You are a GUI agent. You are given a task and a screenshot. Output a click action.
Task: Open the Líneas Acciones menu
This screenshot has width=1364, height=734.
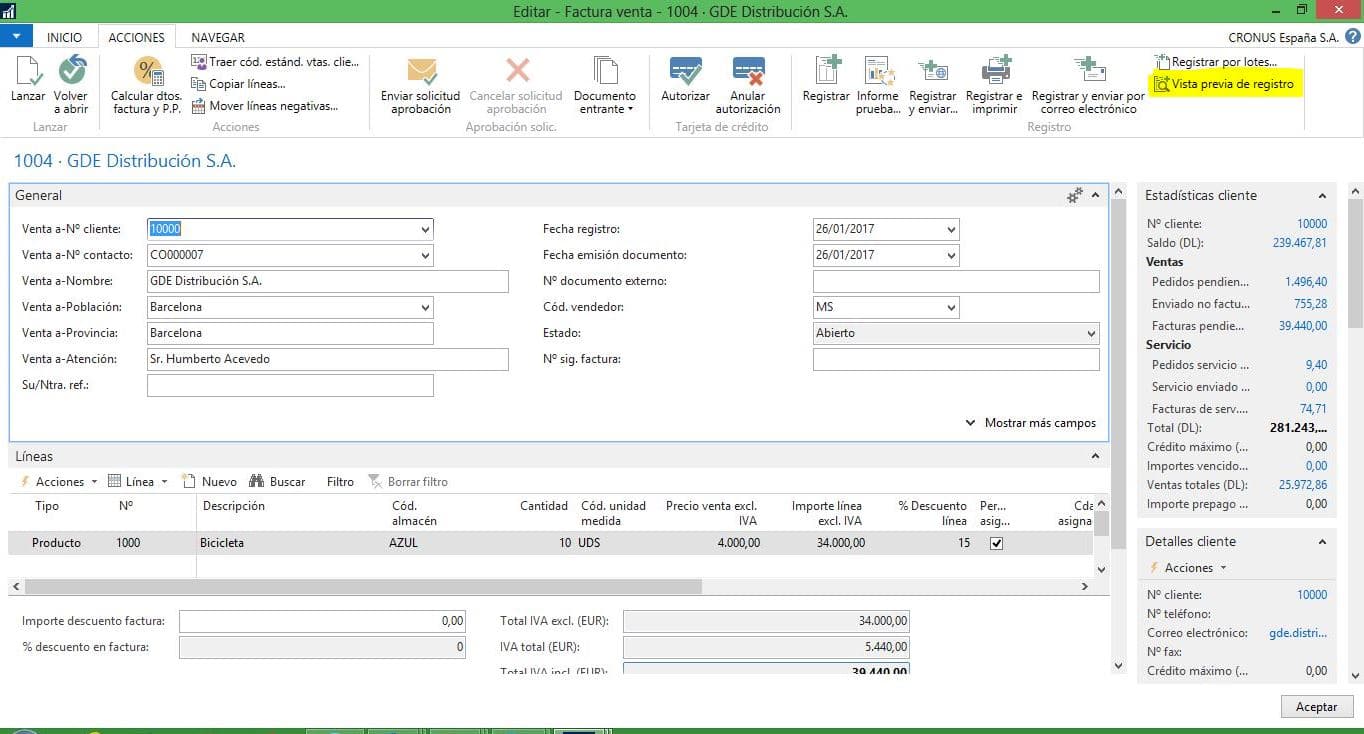(x=60, y=481)
